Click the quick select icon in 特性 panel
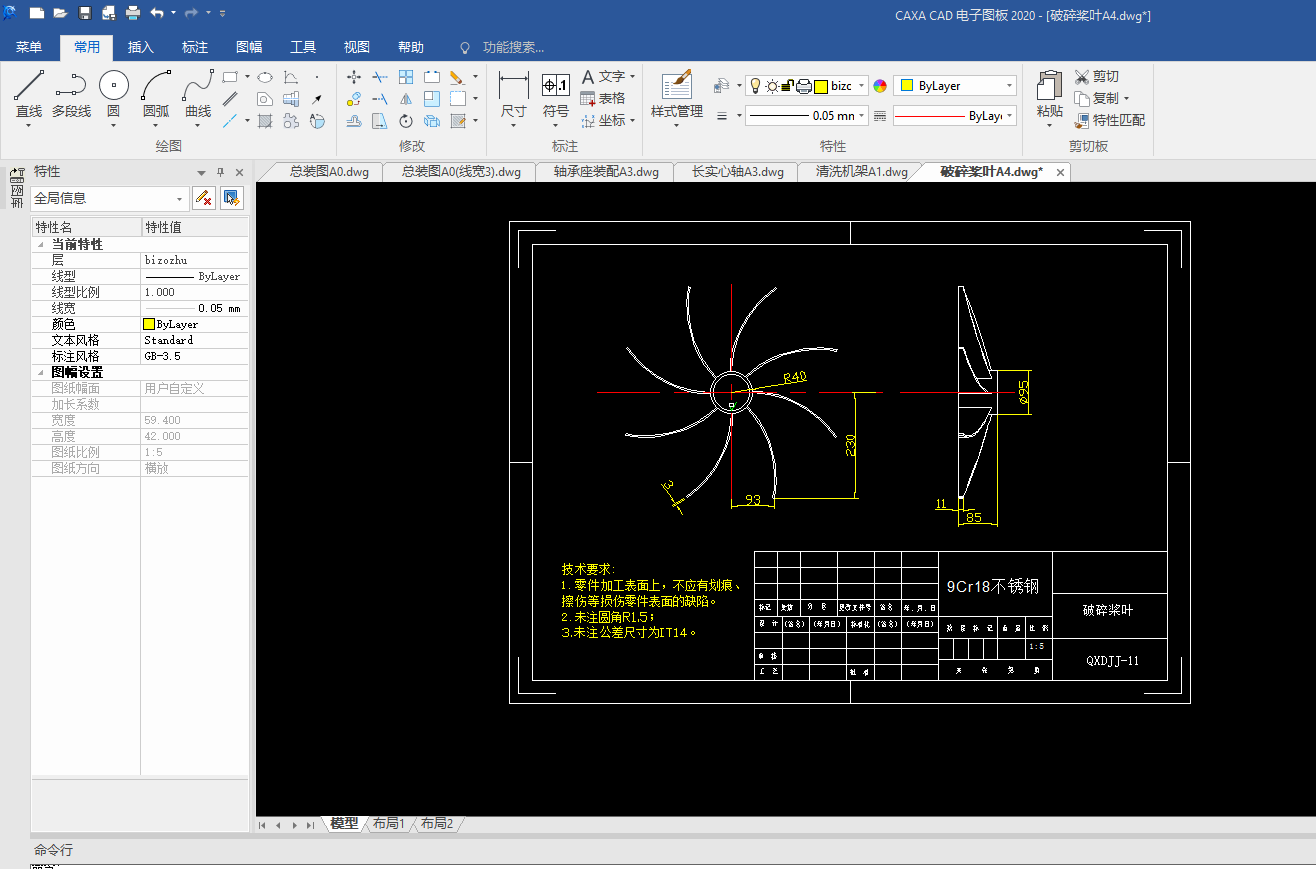Viewport: 1316px width, 869px height. point(232,198)
